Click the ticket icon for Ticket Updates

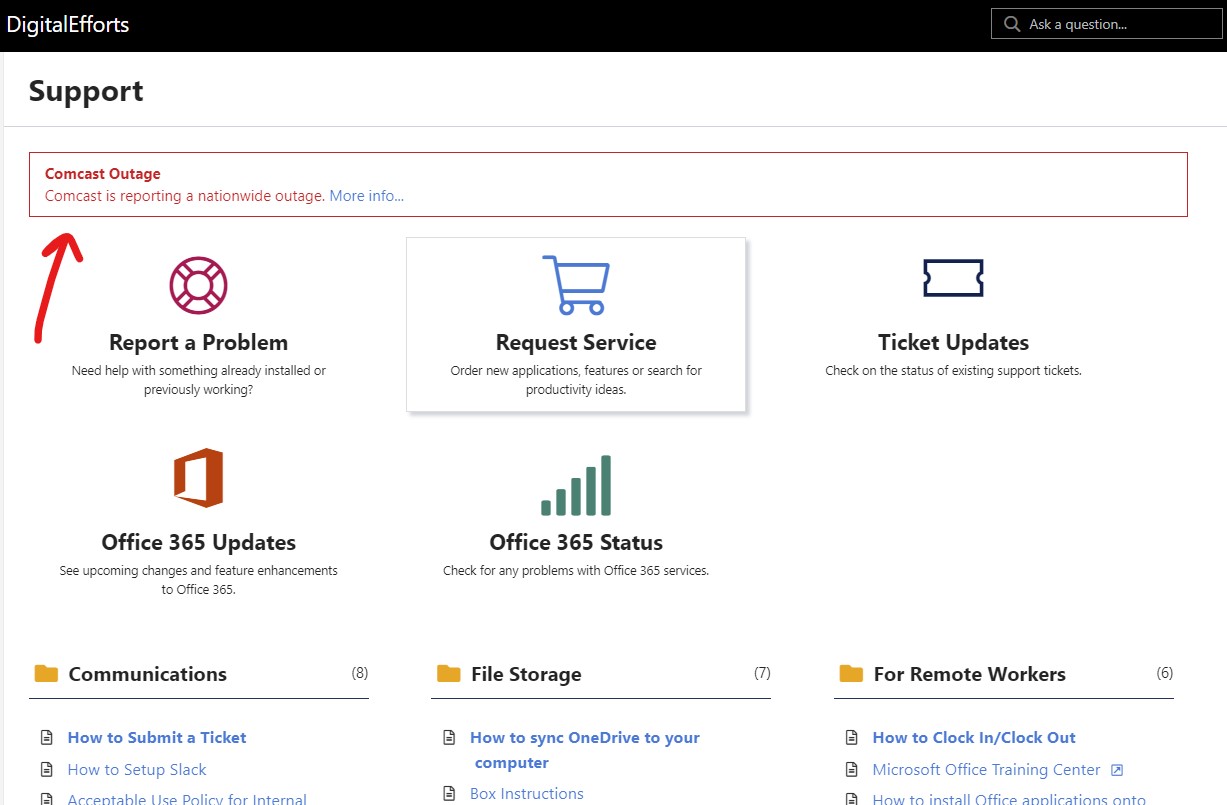(x=953, y=278)
